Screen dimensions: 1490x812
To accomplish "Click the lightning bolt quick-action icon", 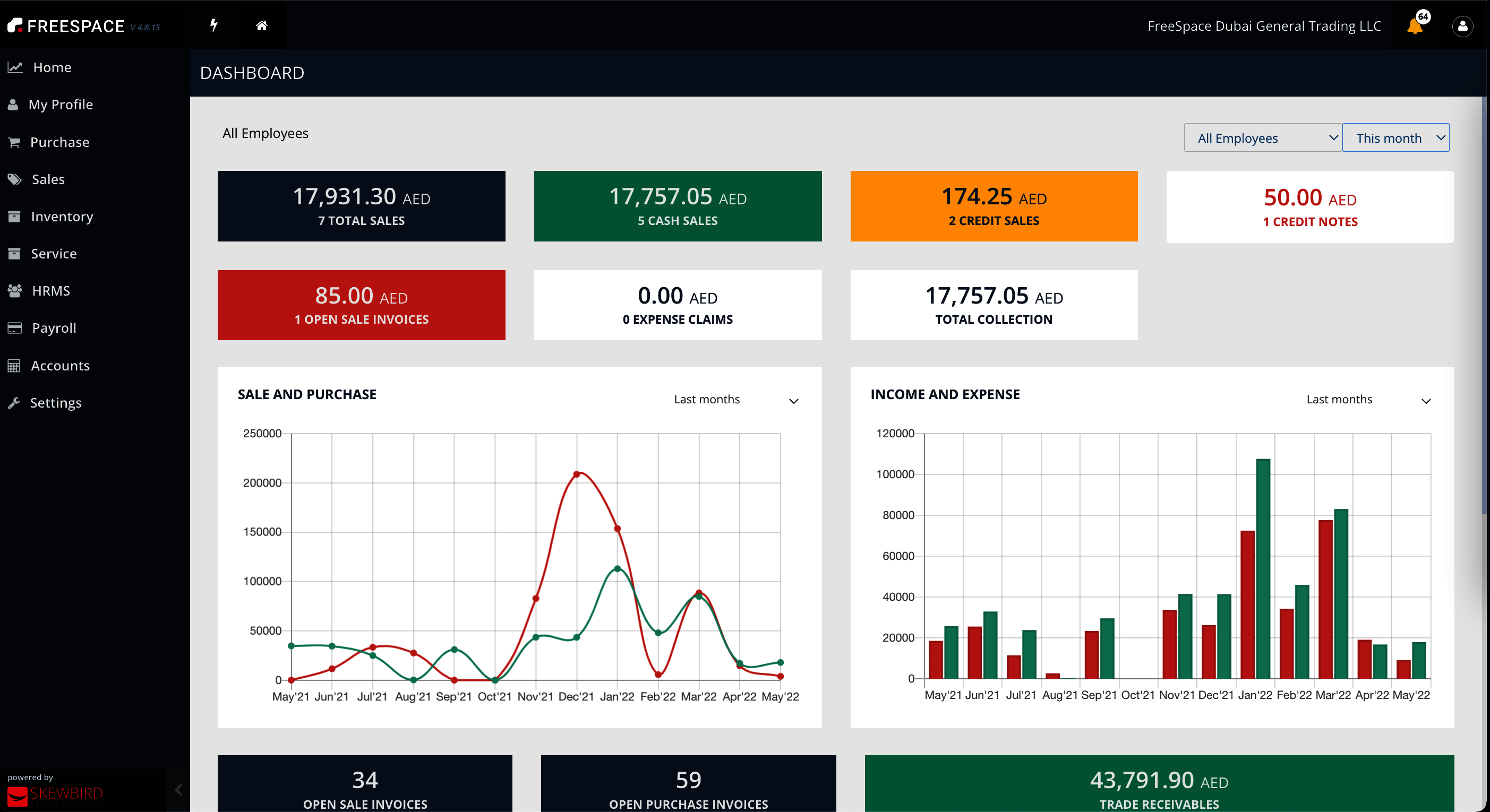I will 213,25.
